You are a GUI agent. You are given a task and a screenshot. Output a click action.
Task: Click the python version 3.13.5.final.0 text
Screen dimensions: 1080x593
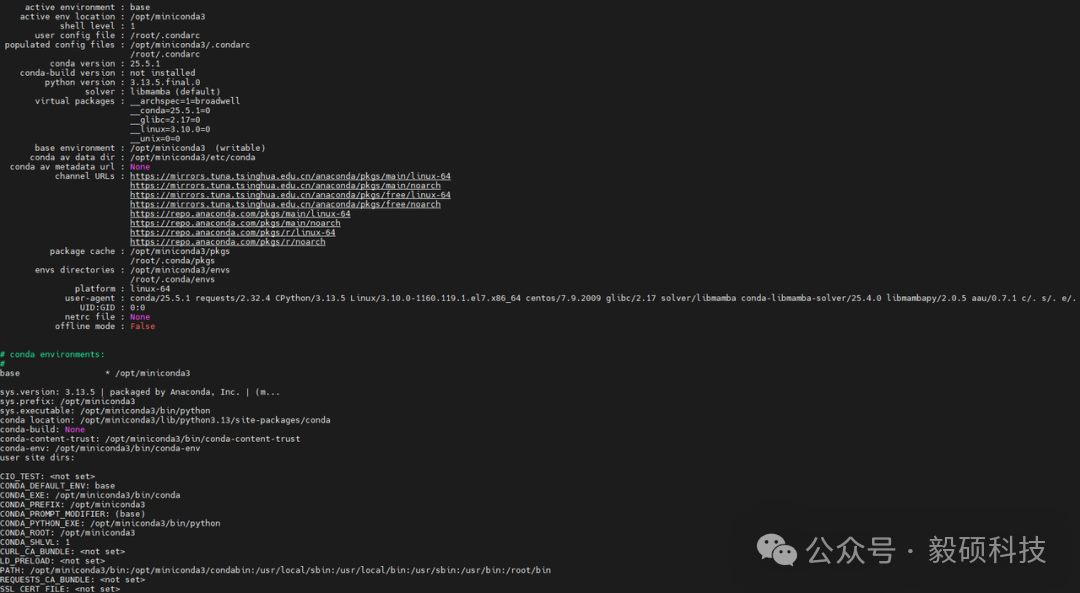coord(165,82)
